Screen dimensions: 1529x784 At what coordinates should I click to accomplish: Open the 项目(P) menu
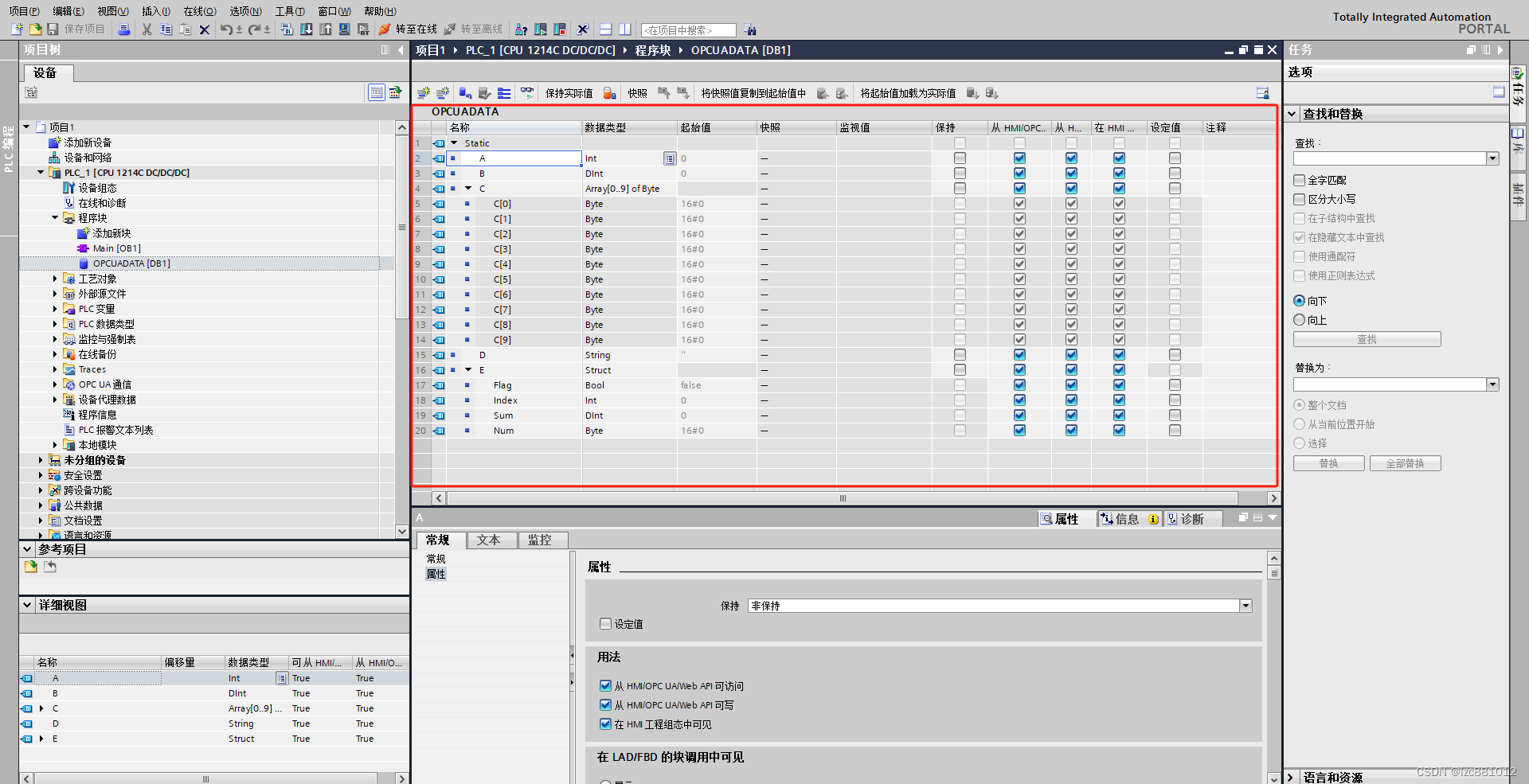pyautogui.click(x=24, y=11)
